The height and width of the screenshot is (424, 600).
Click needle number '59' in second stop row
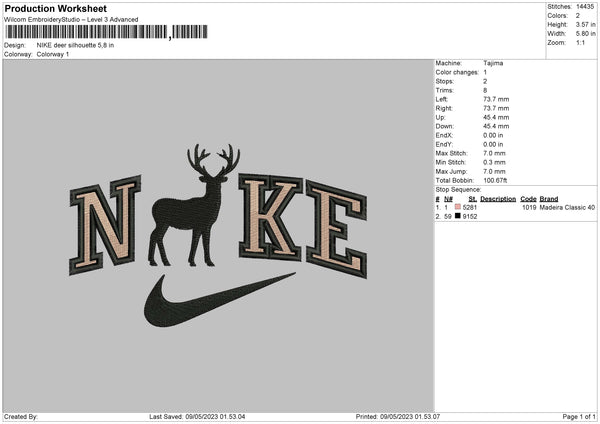click(448, 217)
